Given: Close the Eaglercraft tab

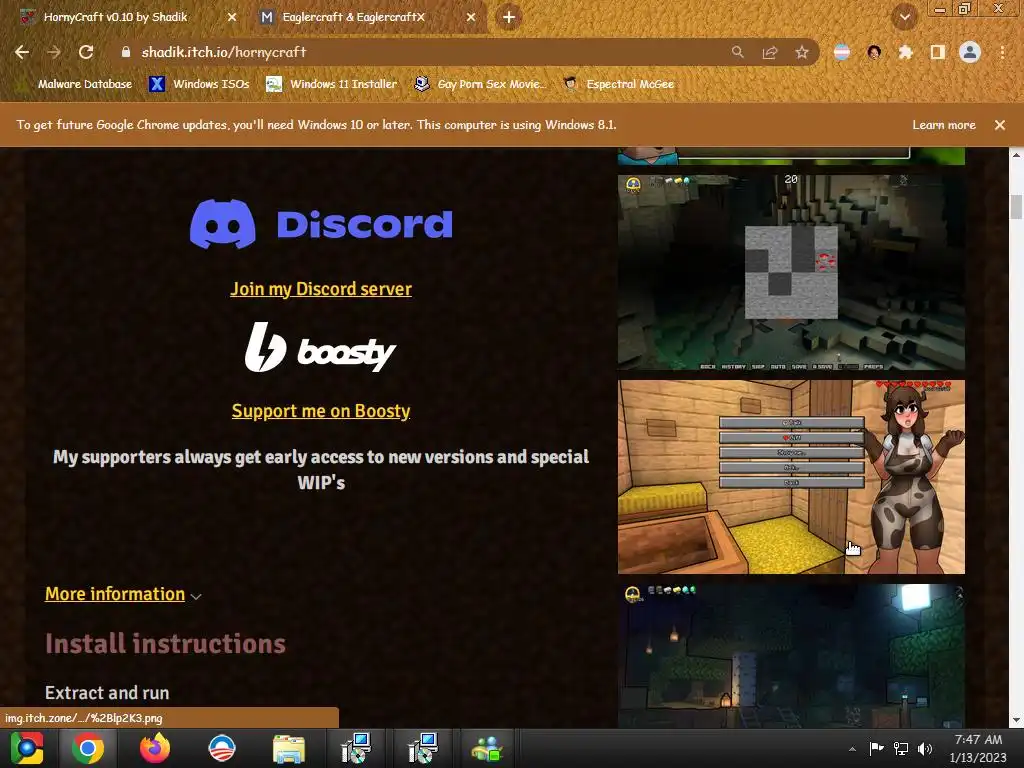Looking at the screenshot, I should tap(471, 17).
